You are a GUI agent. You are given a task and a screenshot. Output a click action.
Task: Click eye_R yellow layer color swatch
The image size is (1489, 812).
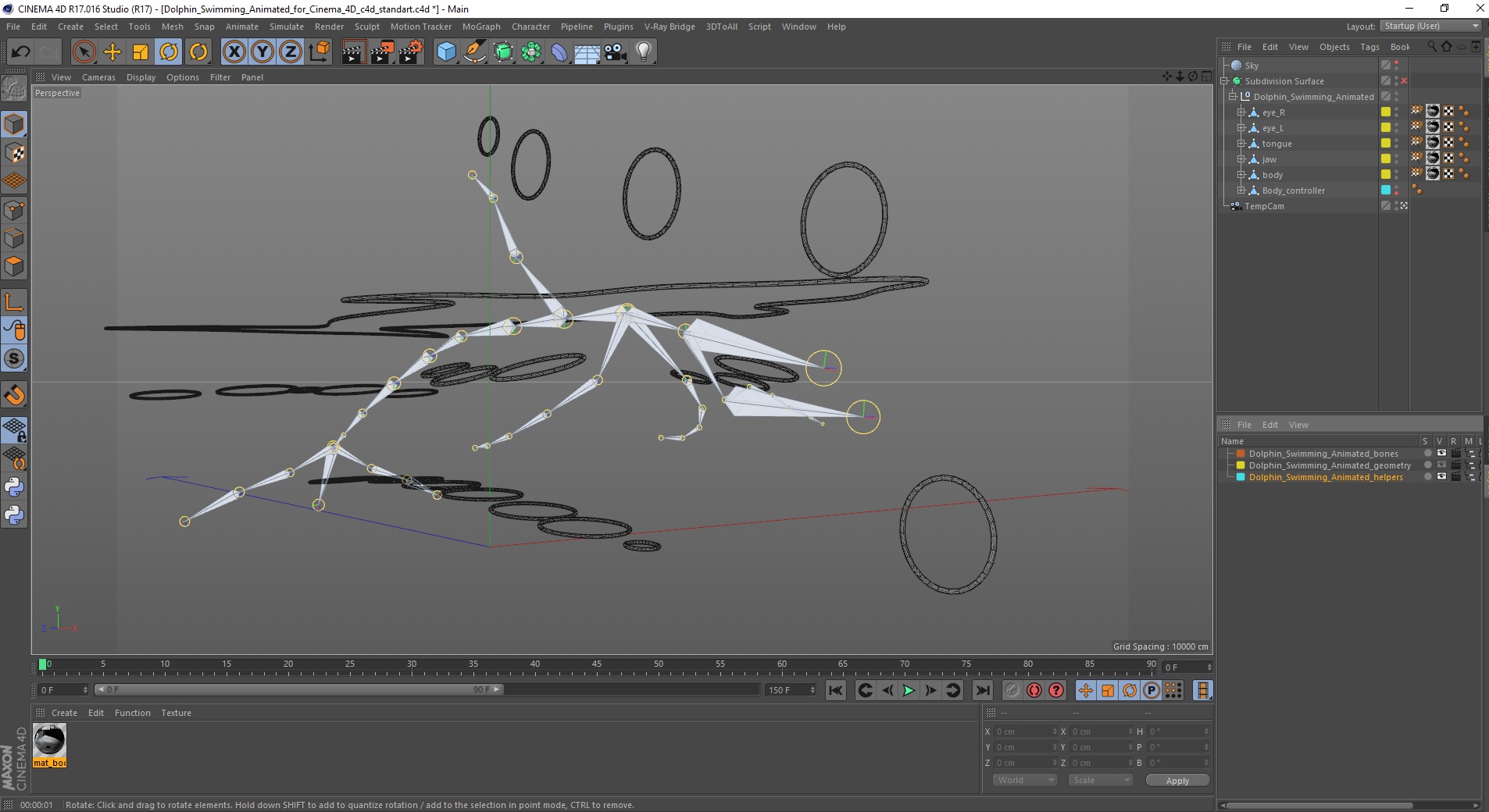(x=1386, y=112)
